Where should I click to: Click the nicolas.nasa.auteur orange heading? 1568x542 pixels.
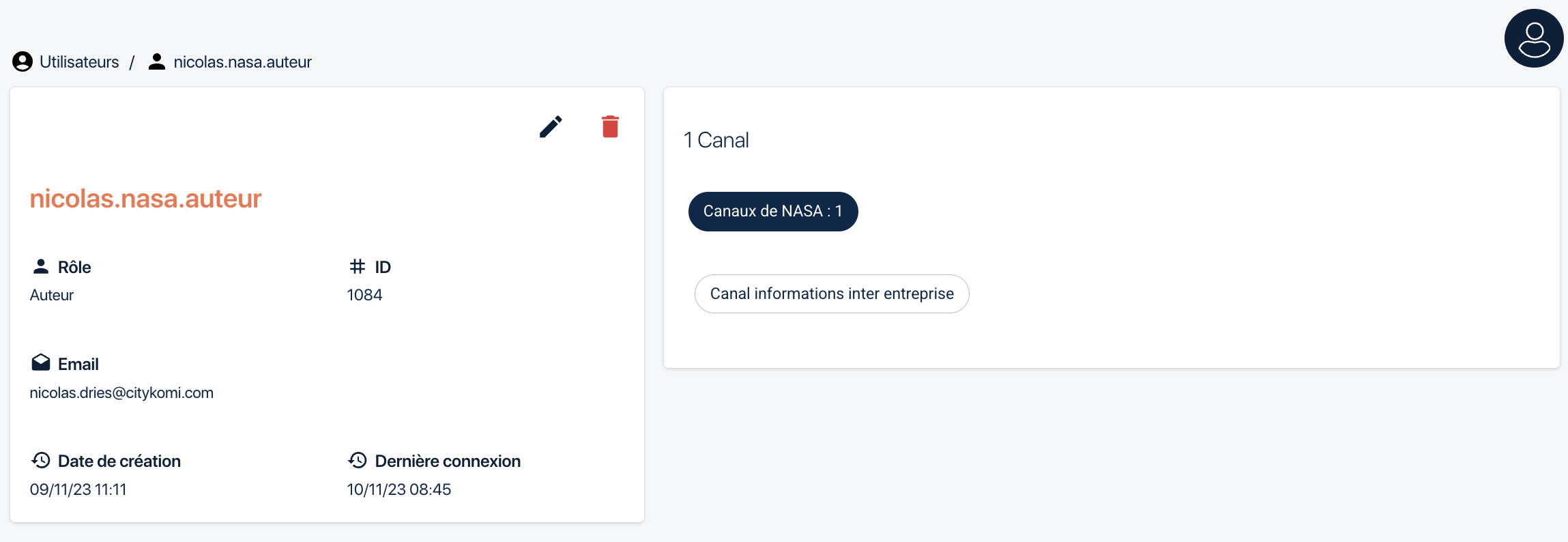[145, 199]
